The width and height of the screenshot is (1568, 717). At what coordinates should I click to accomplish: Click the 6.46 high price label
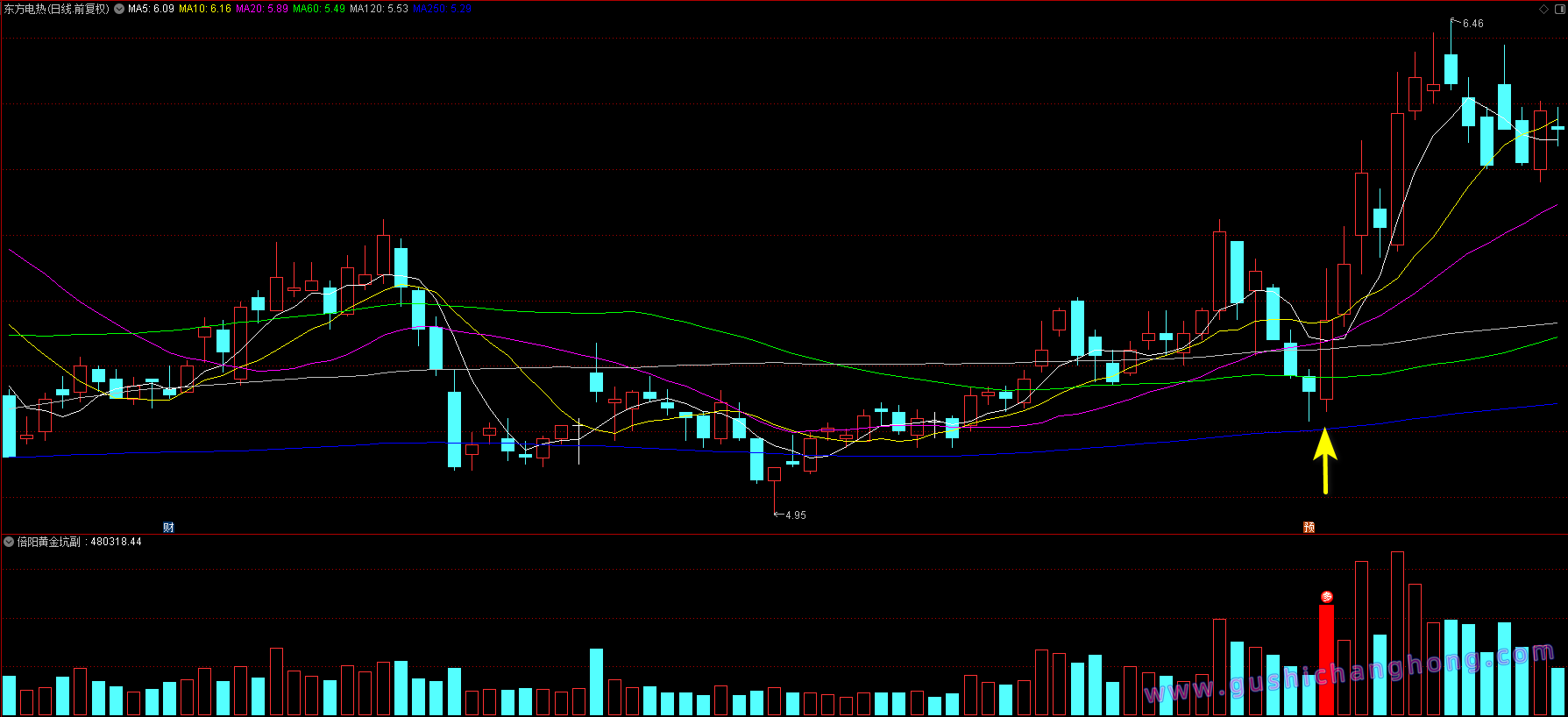coord(1472,24)
